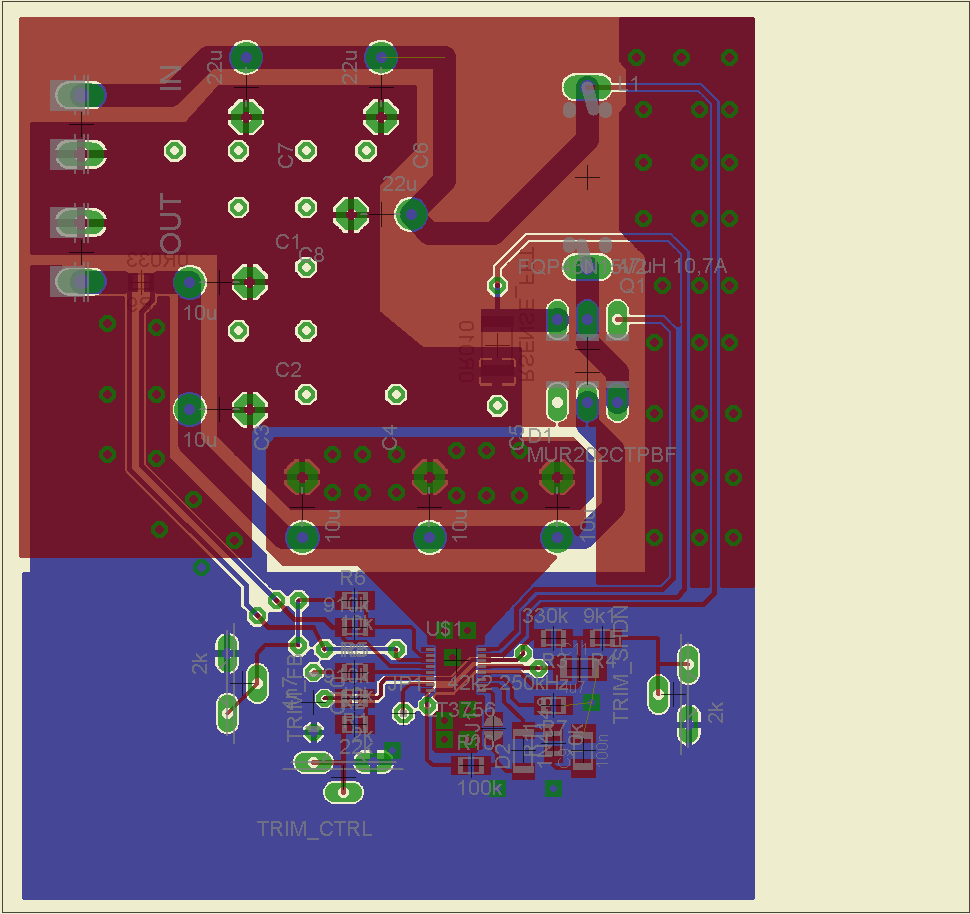Click the C3 upper octagonal pad
This screenshot has width=970, height=914.
click(303, 477)
